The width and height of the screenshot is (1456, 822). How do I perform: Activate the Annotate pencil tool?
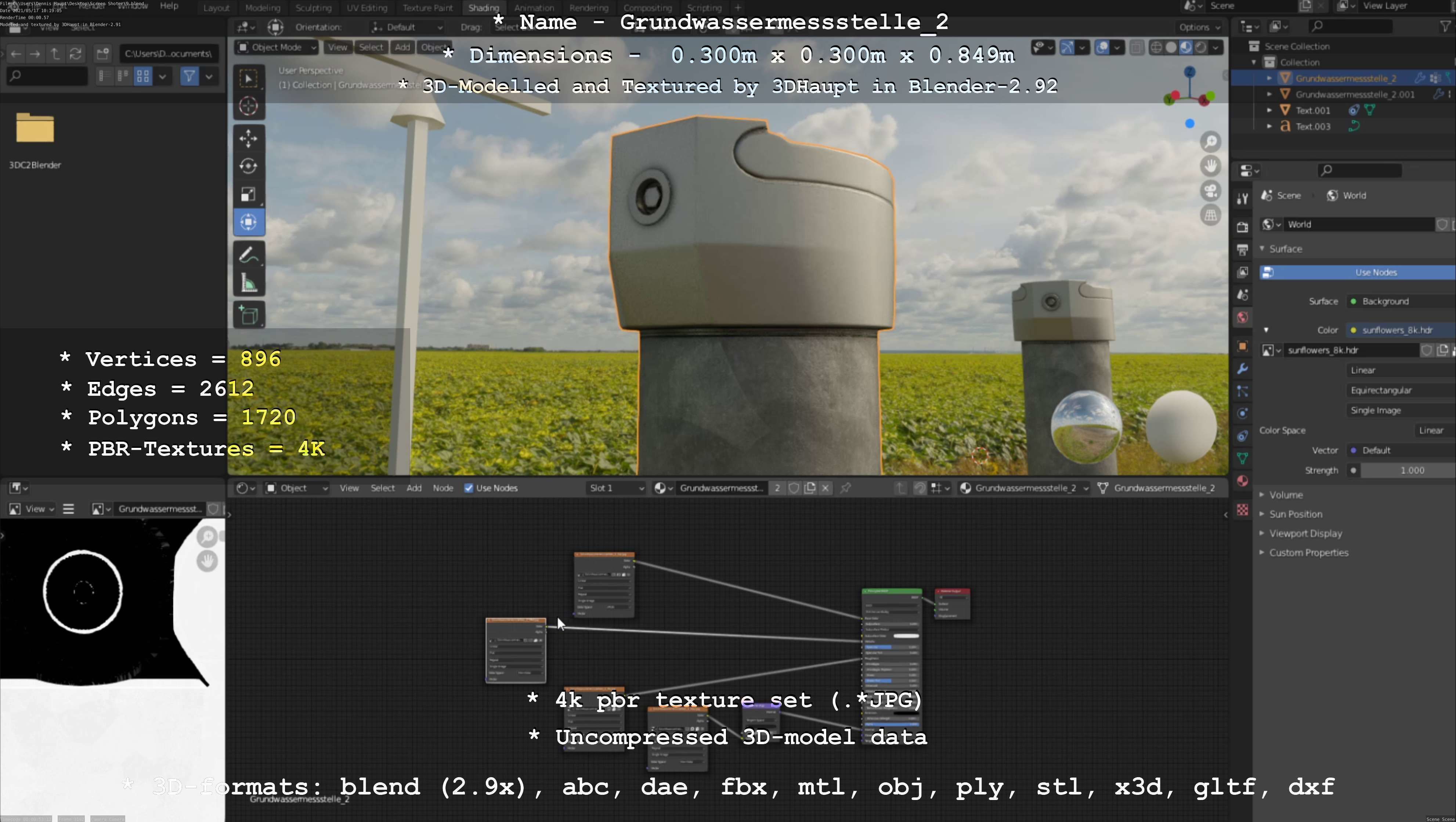[x=249, y=255]
